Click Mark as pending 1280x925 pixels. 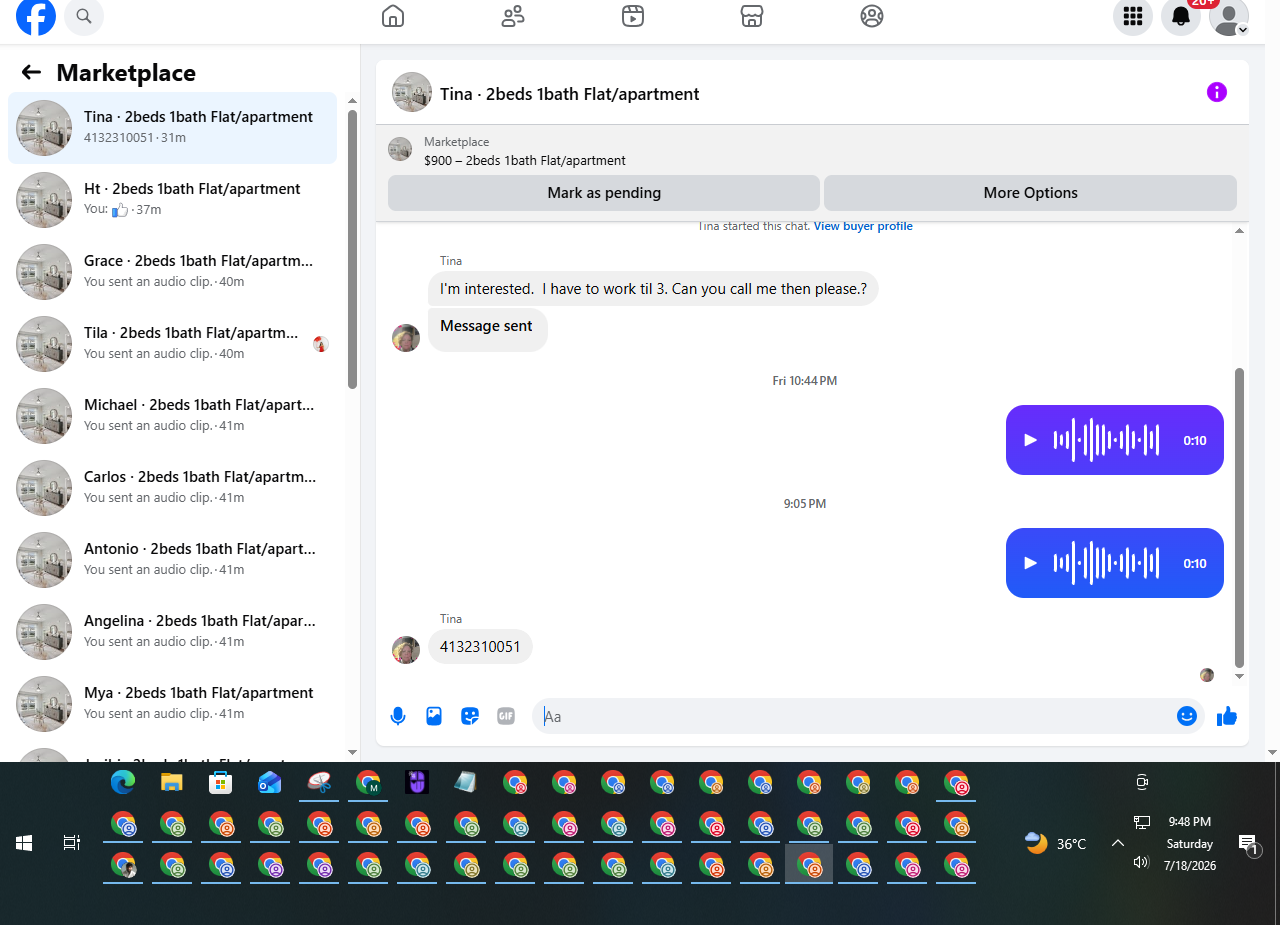604,193
